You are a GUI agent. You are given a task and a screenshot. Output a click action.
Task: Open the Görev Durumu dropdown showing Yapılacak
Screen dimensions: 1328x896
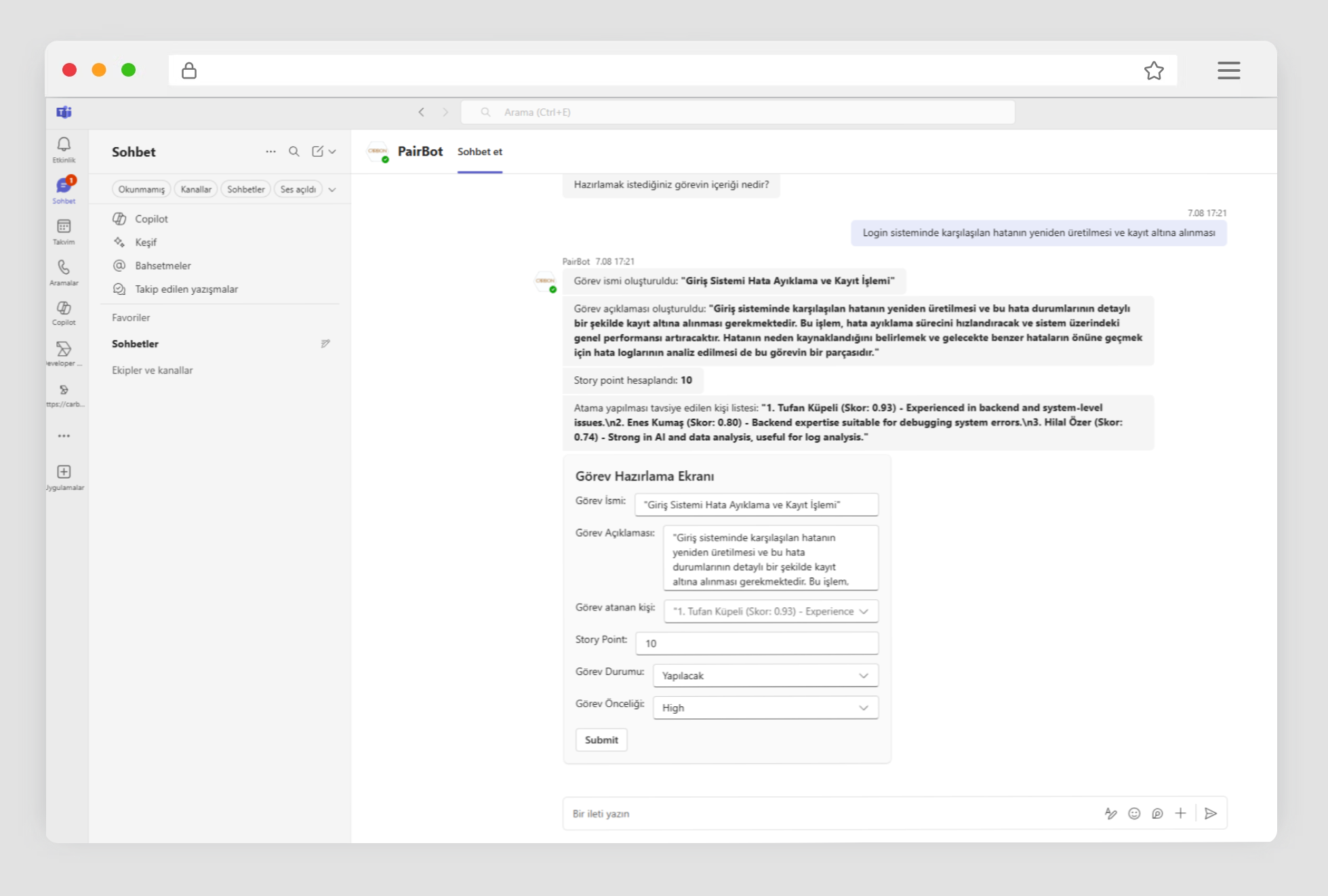(x=765, y=676)
